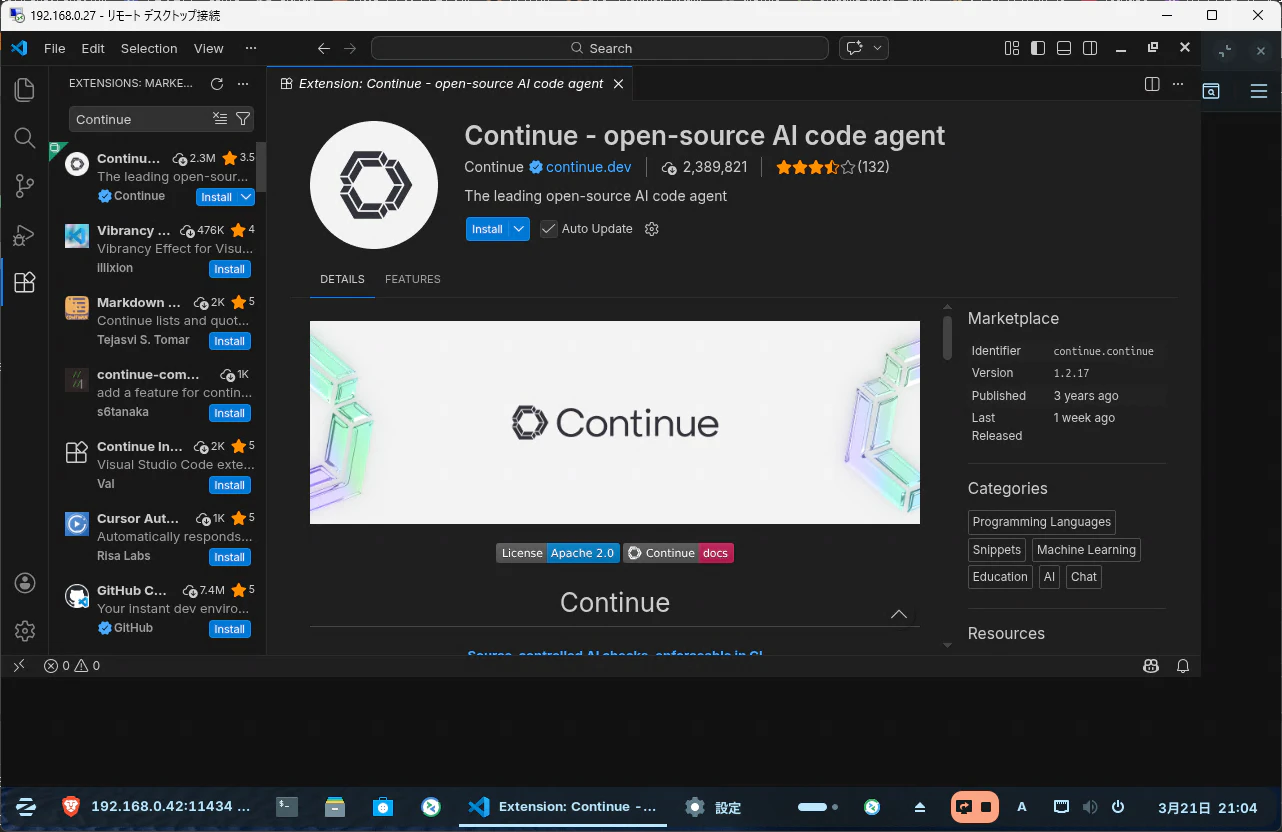Open Install dropdown arrow for Continue in list
Screen dimensions: 1282x832
click(247, 197)
